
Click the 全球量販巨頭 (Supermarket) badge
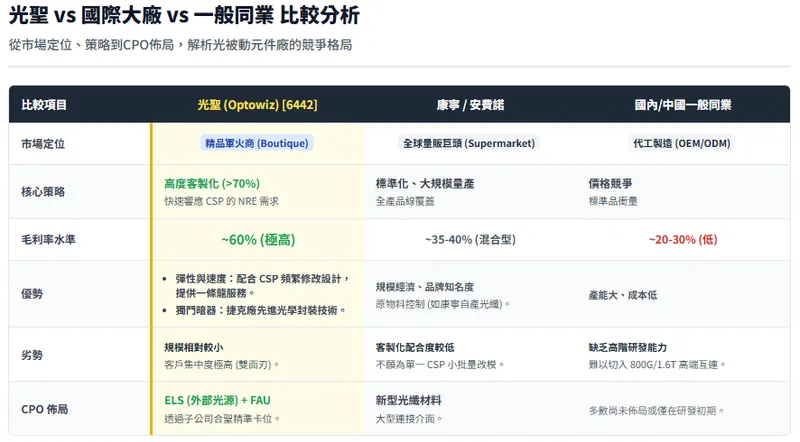coord(469,143)
